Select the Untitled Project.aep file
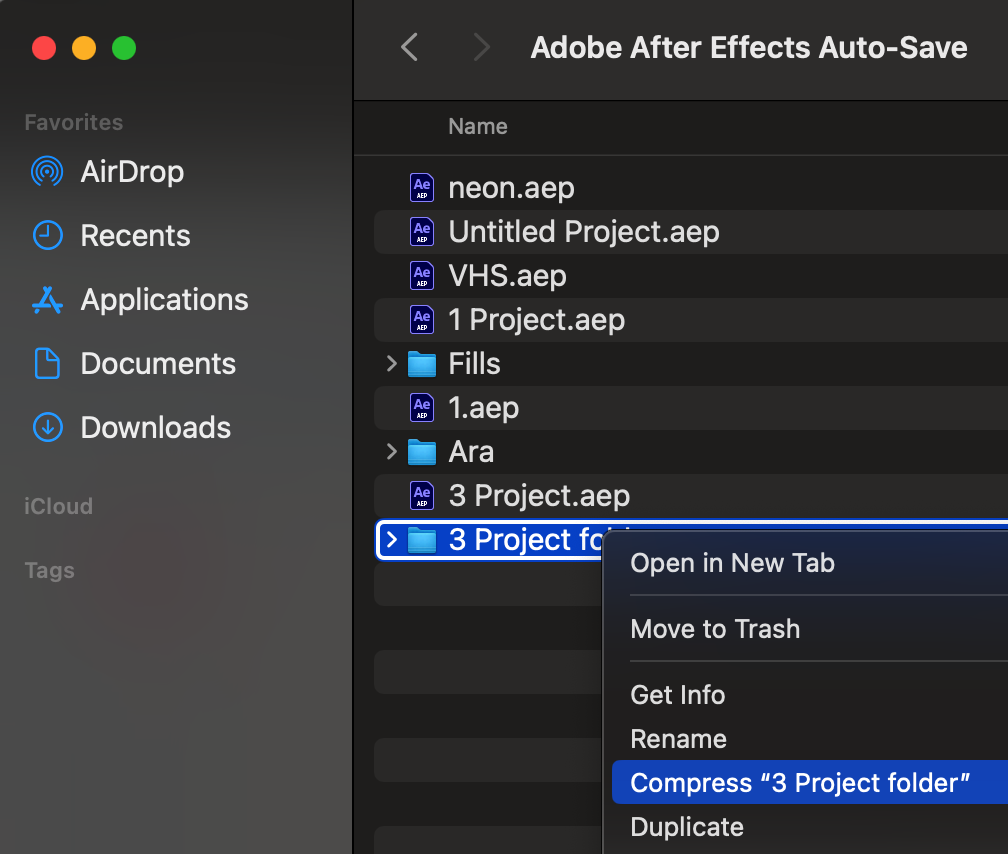The height and width of the screenshot is (854, 1008). click(x=583, y=232)
